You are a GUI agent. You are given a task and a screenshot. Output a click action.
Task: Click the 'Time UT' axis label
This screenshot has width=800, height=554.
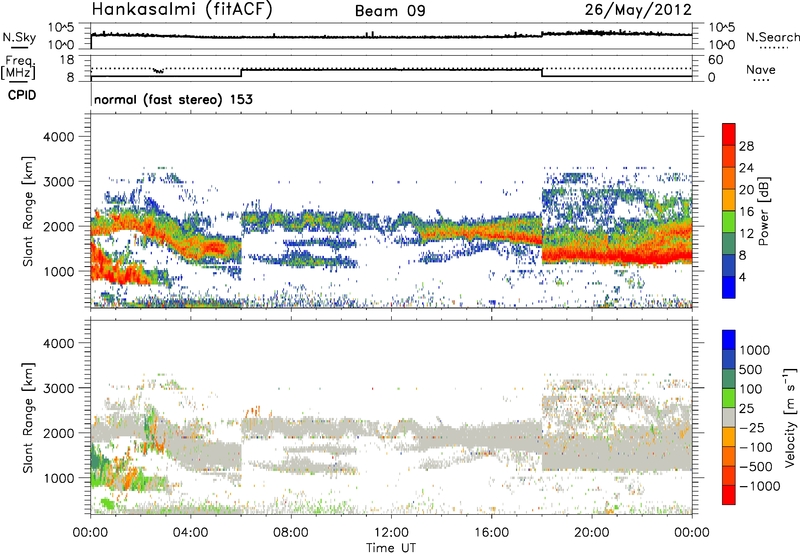click(391, 548)
